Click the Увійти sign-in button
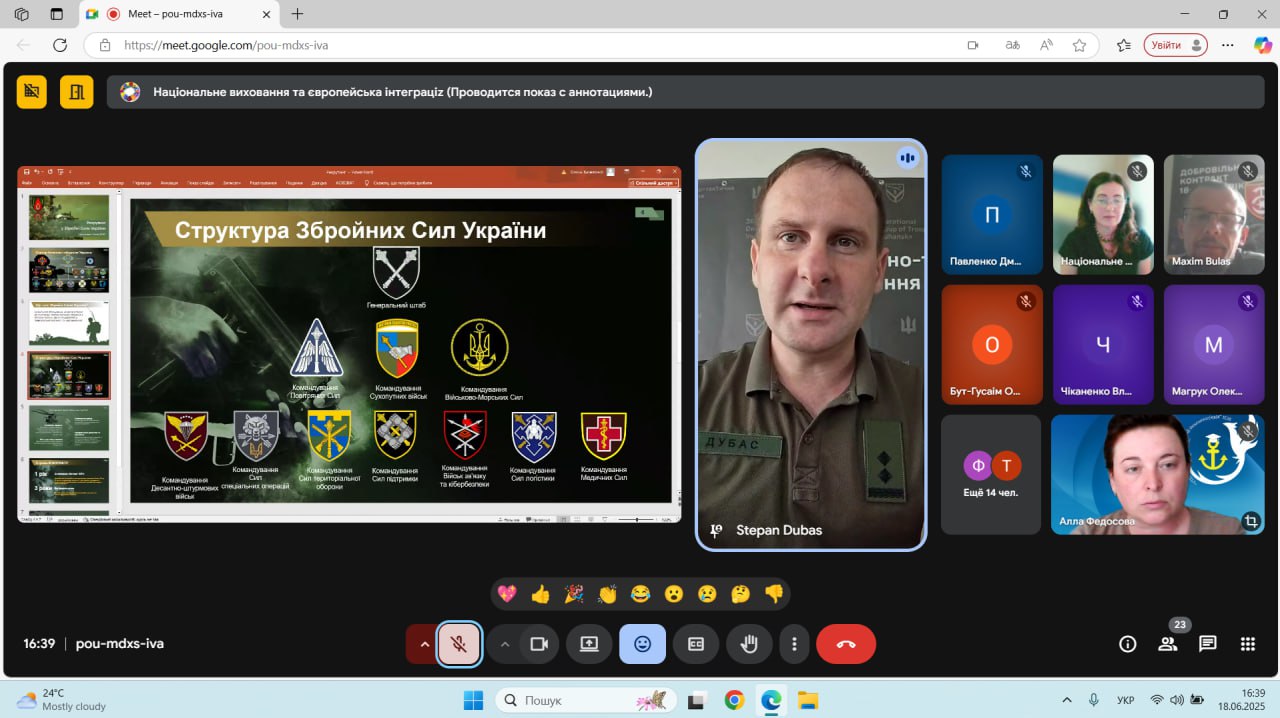The width and height of the screenshot is (1280, 718). pos(1175,45)
